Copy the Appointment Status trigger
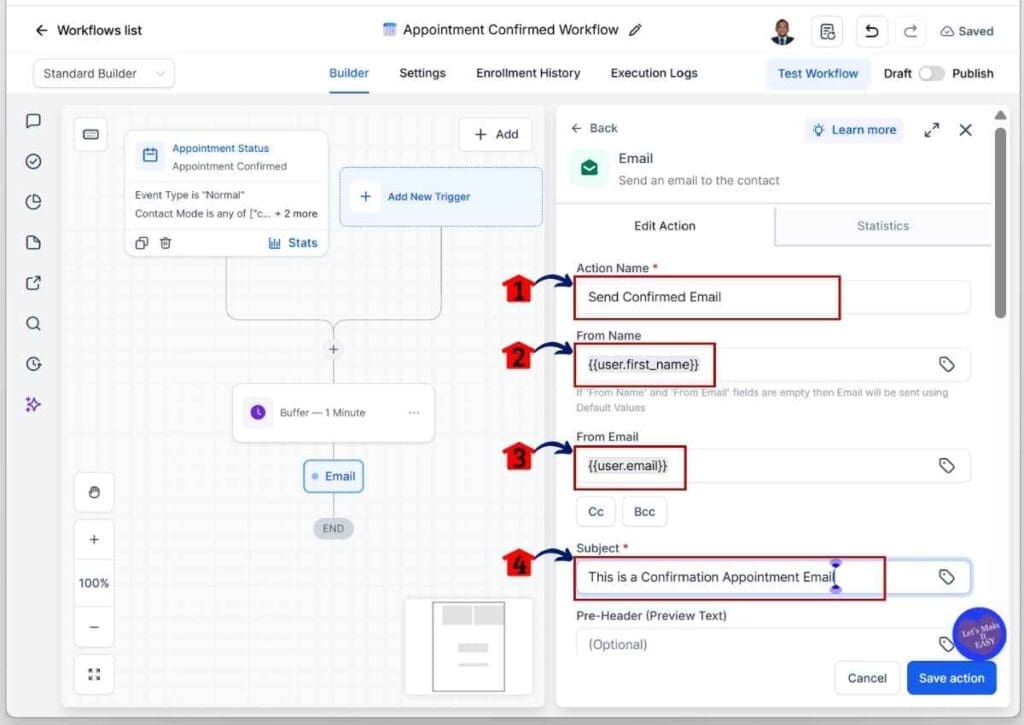The image size is (1024, 725). pyautogui.click(x=142, y=243)
